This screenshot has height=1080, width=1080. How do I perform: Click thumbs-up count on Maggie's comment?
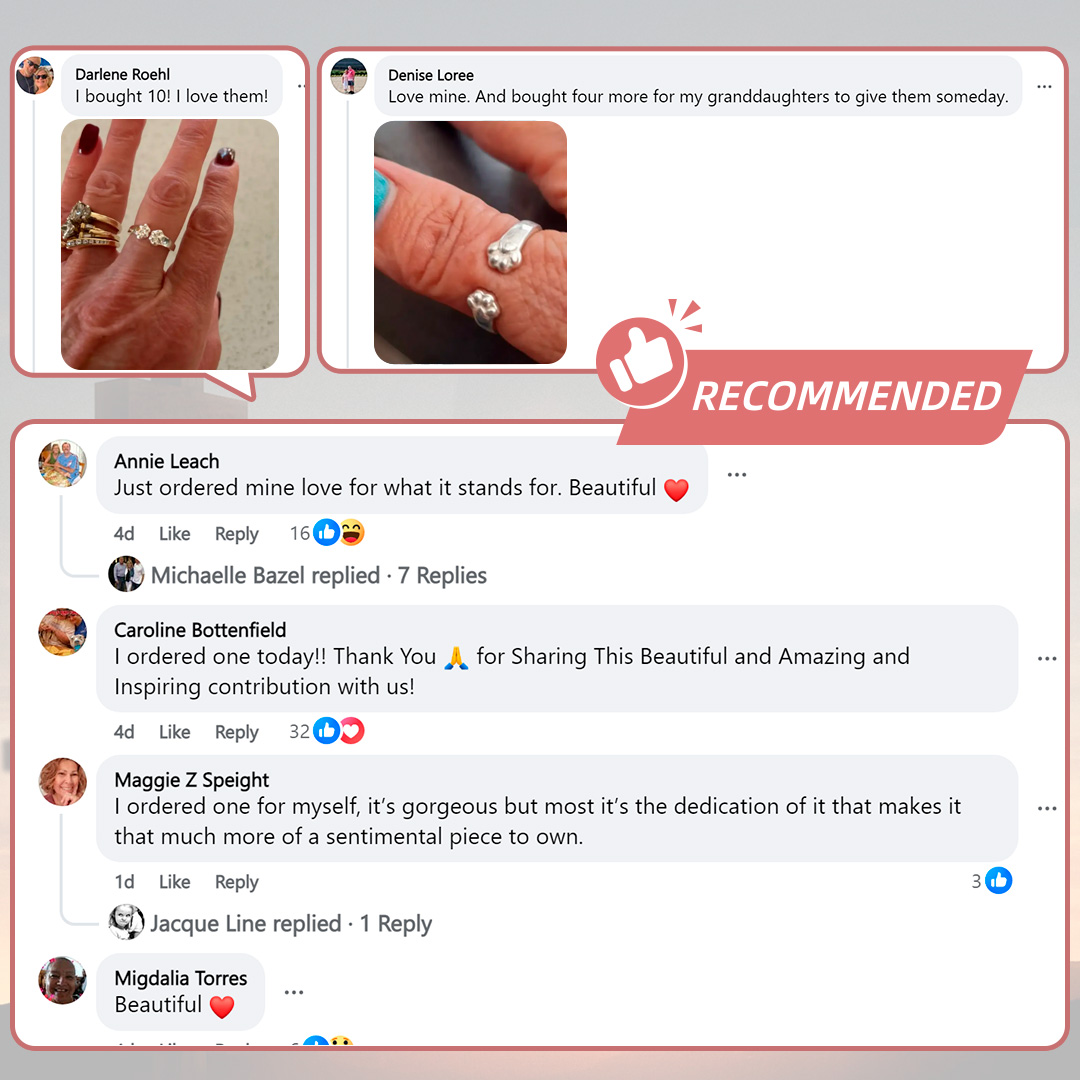click(x=992, y=881)
